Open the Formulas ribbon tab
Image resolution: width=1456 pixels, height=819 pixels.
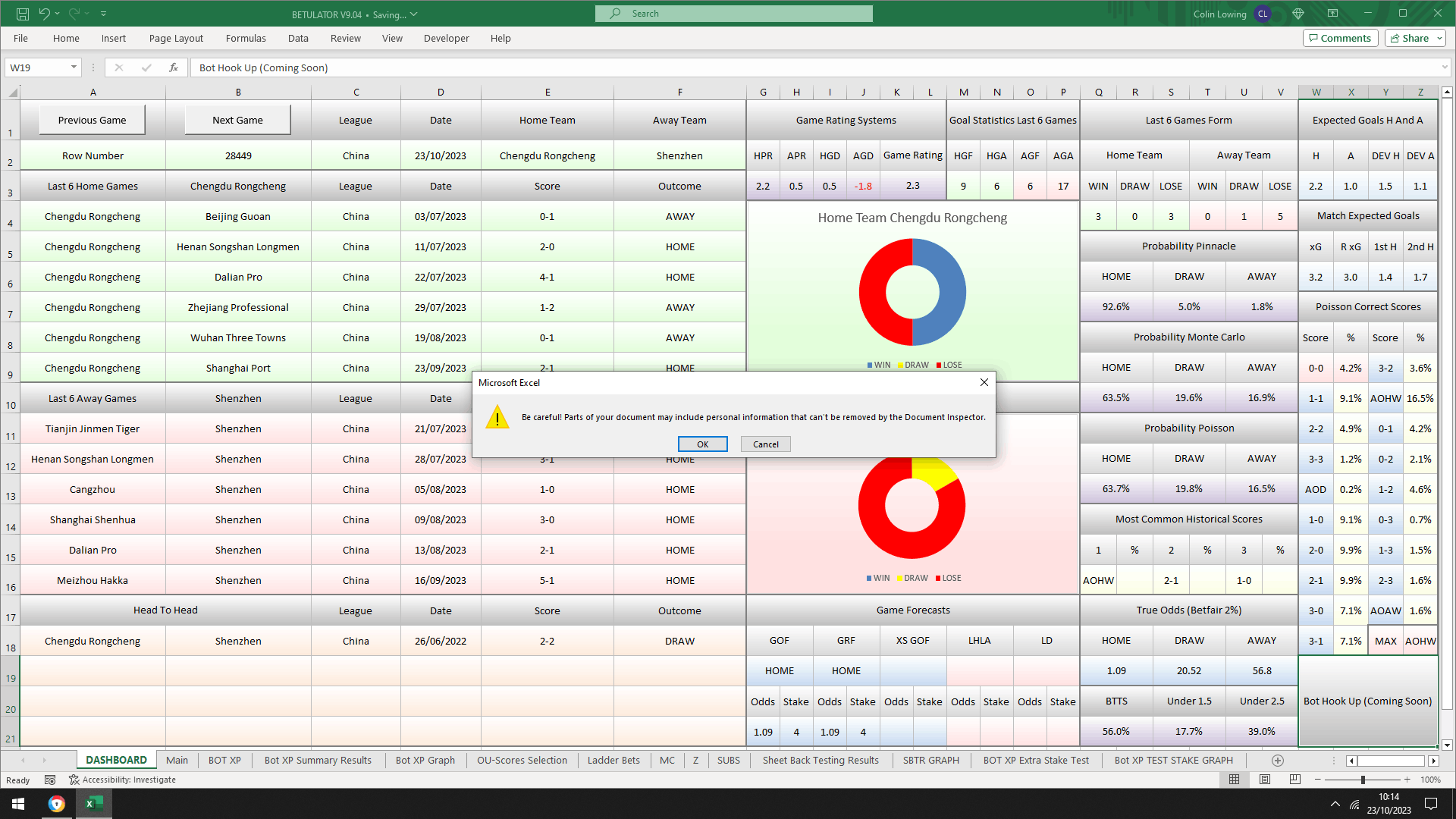tap(246, 38)
